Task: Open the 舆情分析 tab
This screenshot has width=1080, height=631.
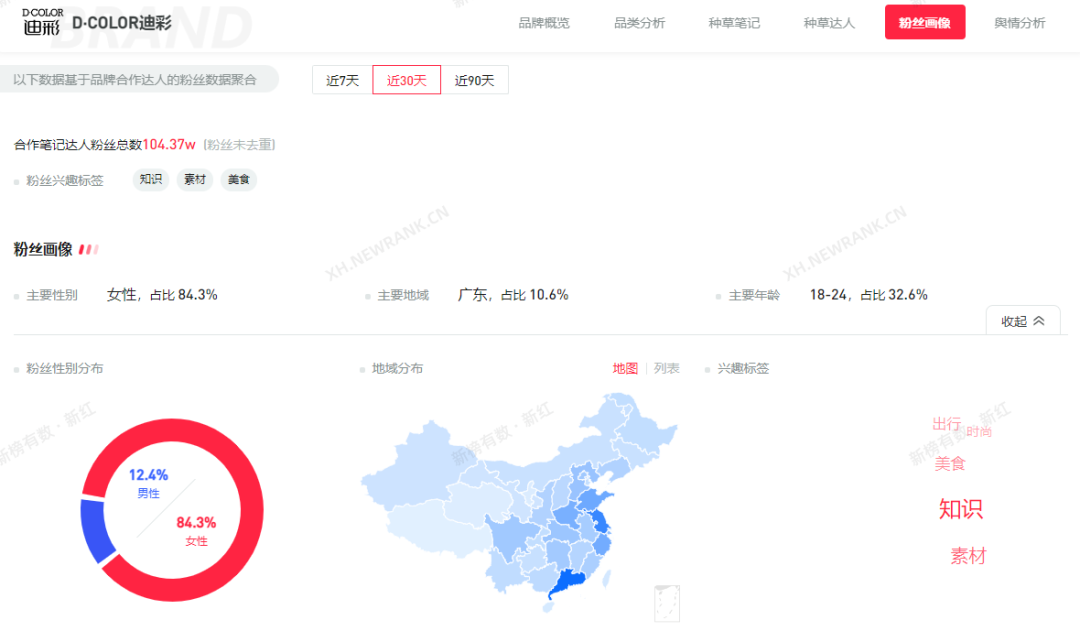Action: 1020,22
